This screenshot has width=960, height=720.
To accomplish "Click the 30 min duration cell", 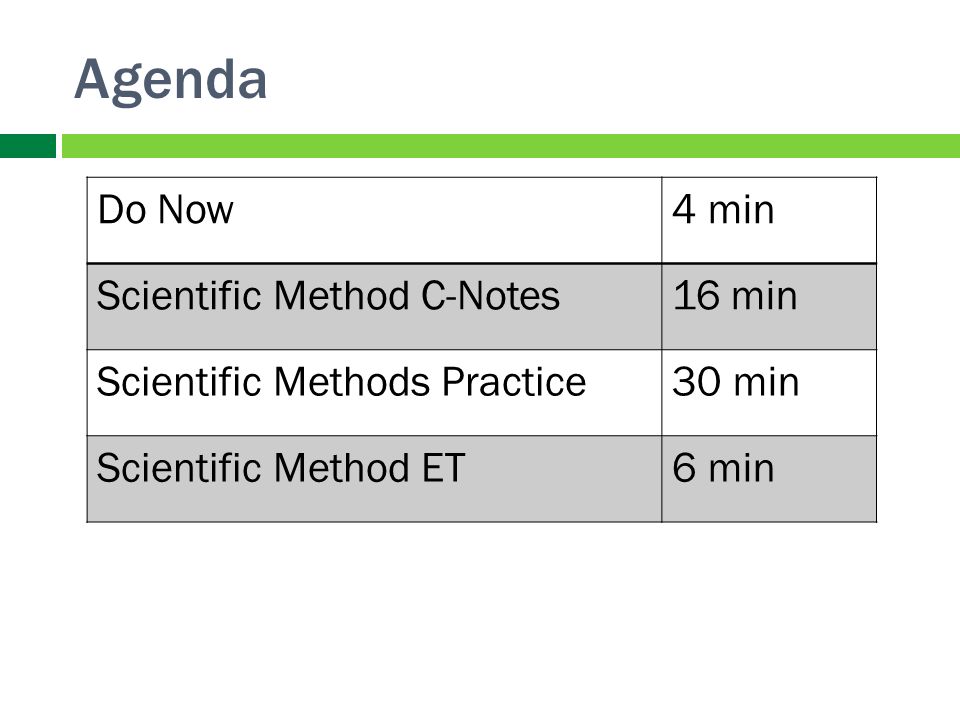I will coord(769,393).
